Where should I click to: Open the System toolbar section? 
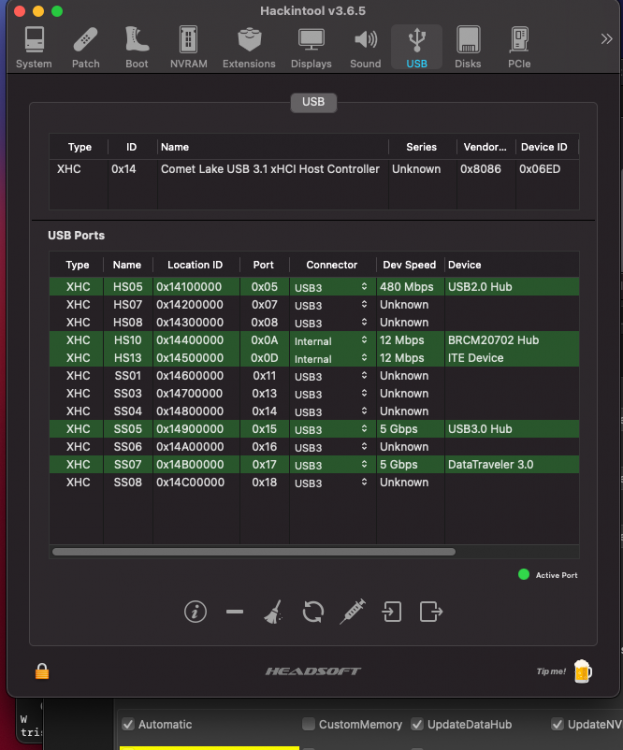coord(34,48)
